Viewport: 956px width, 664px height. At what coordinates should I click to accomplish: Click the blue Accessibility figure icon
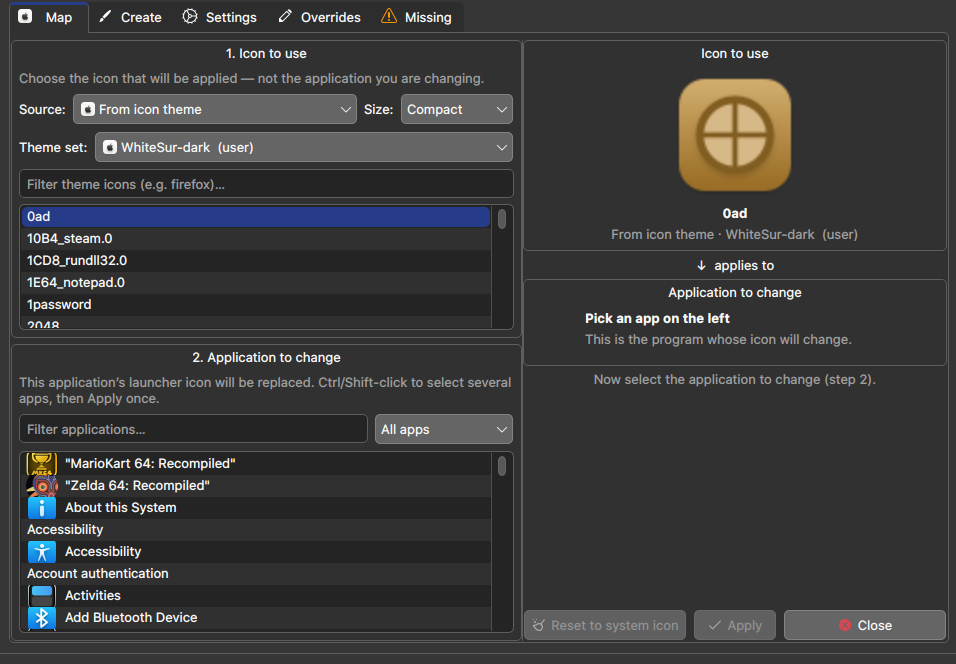coord(41,552)
